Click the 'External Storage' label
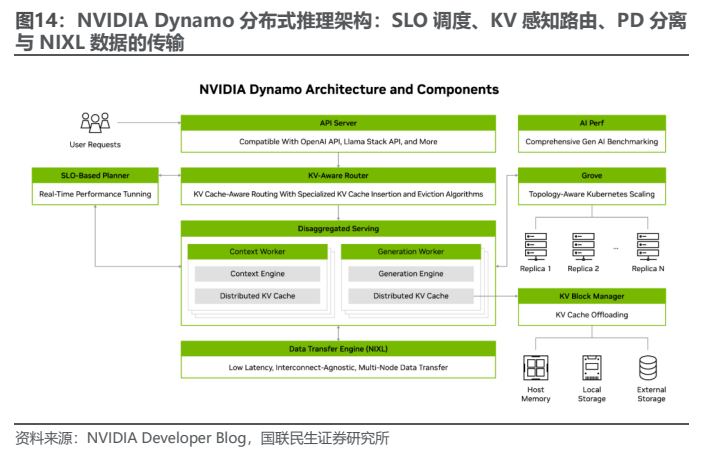The height and width of the screenshot is (461, 703). pyautogui.click(x=651, y=394)
